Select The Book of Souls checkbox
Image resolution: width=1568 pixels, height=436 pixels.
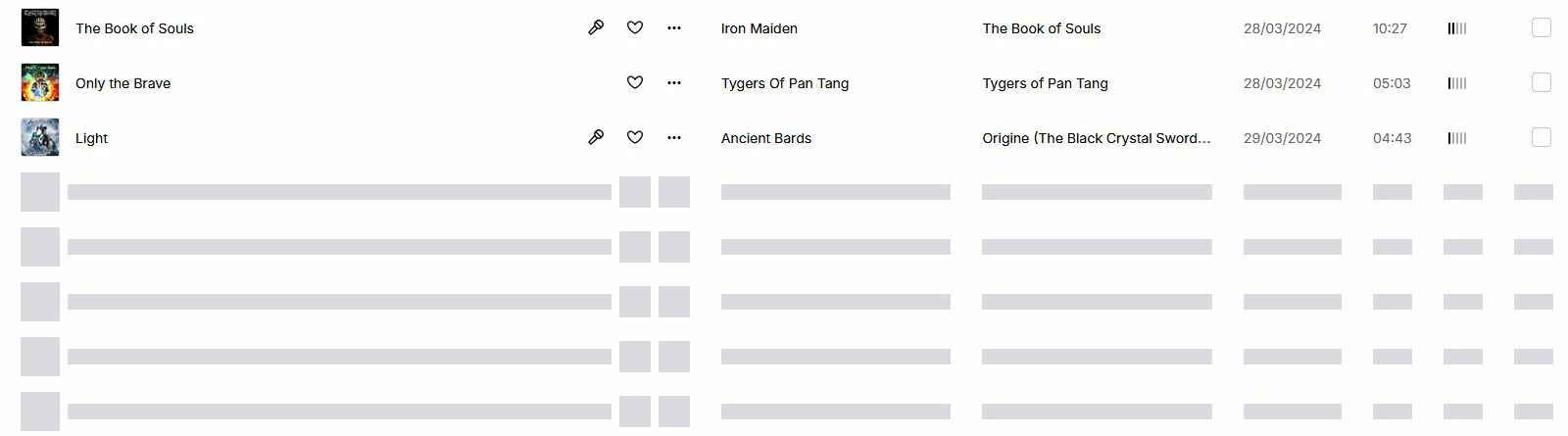pos(1542,27)
